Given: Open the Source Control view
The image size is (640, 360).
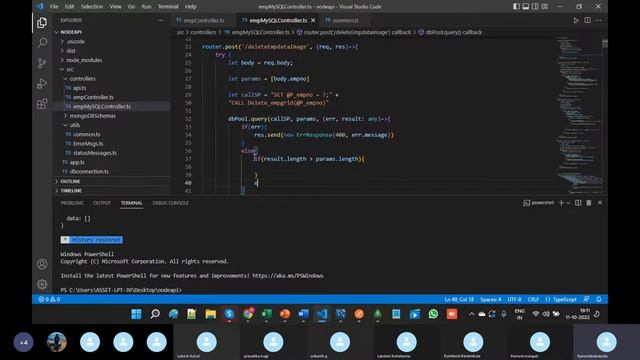Looking at the screenshot, I should coord(42,63).
